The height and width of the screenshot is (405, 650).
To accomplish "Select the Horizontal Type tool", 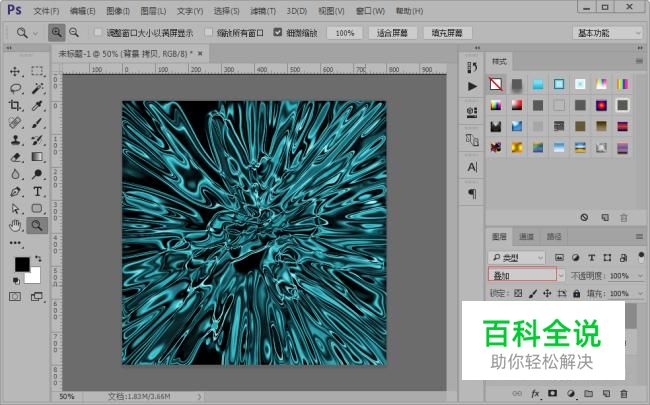I will point(37,192).
